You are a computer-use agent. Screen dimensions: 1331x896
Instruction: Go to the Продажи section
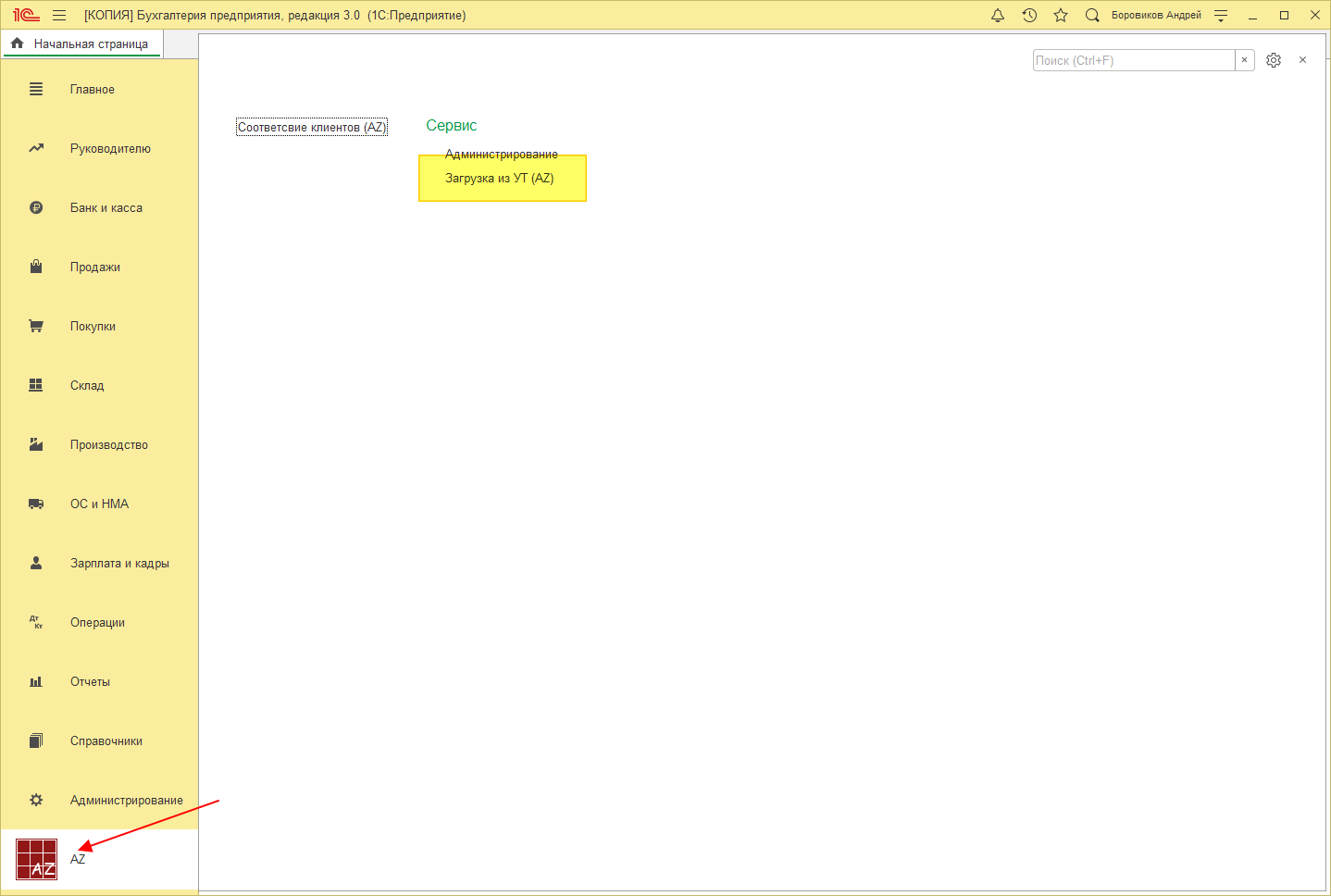[94, 268]
